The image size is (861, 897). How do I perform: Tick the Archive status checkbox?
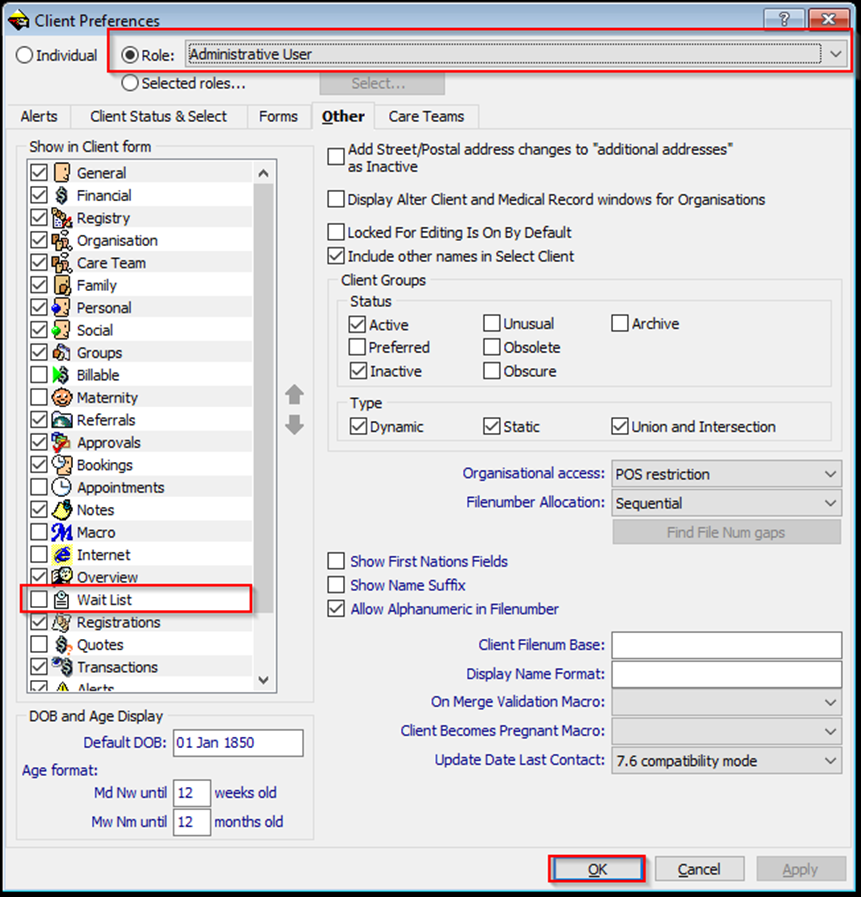[x=620, y=323]
